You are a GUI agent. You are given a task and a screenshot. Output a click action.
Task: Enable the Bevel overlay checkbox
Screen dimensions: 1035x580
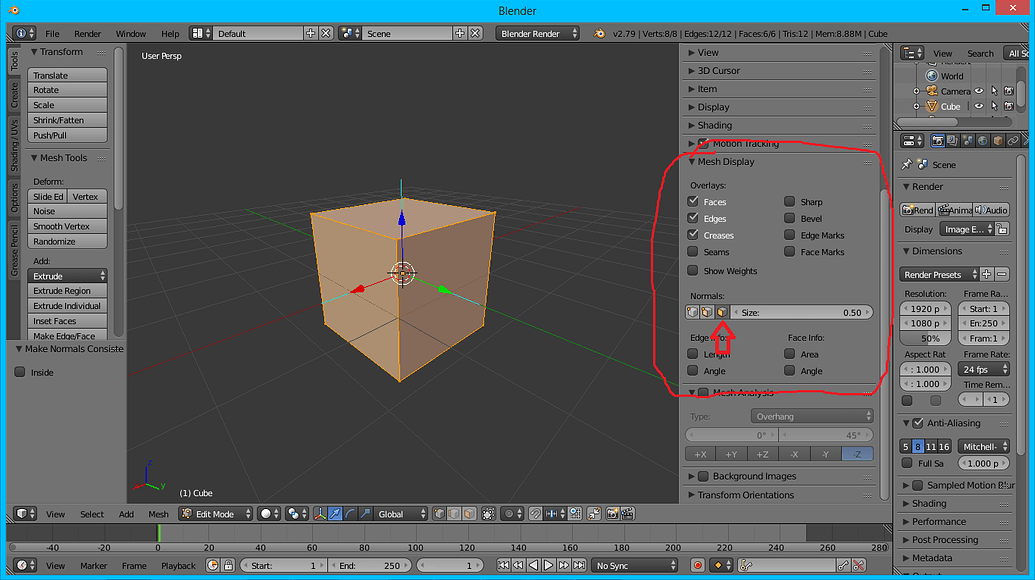pos(789,218)
